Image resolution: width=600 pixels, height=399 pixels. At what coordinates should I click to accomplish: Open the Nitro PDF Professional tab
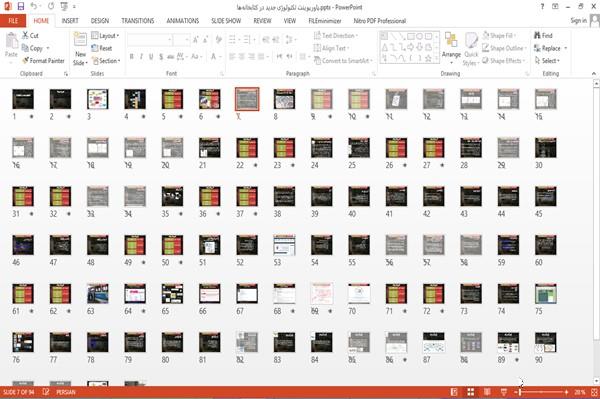pos(380,21)
